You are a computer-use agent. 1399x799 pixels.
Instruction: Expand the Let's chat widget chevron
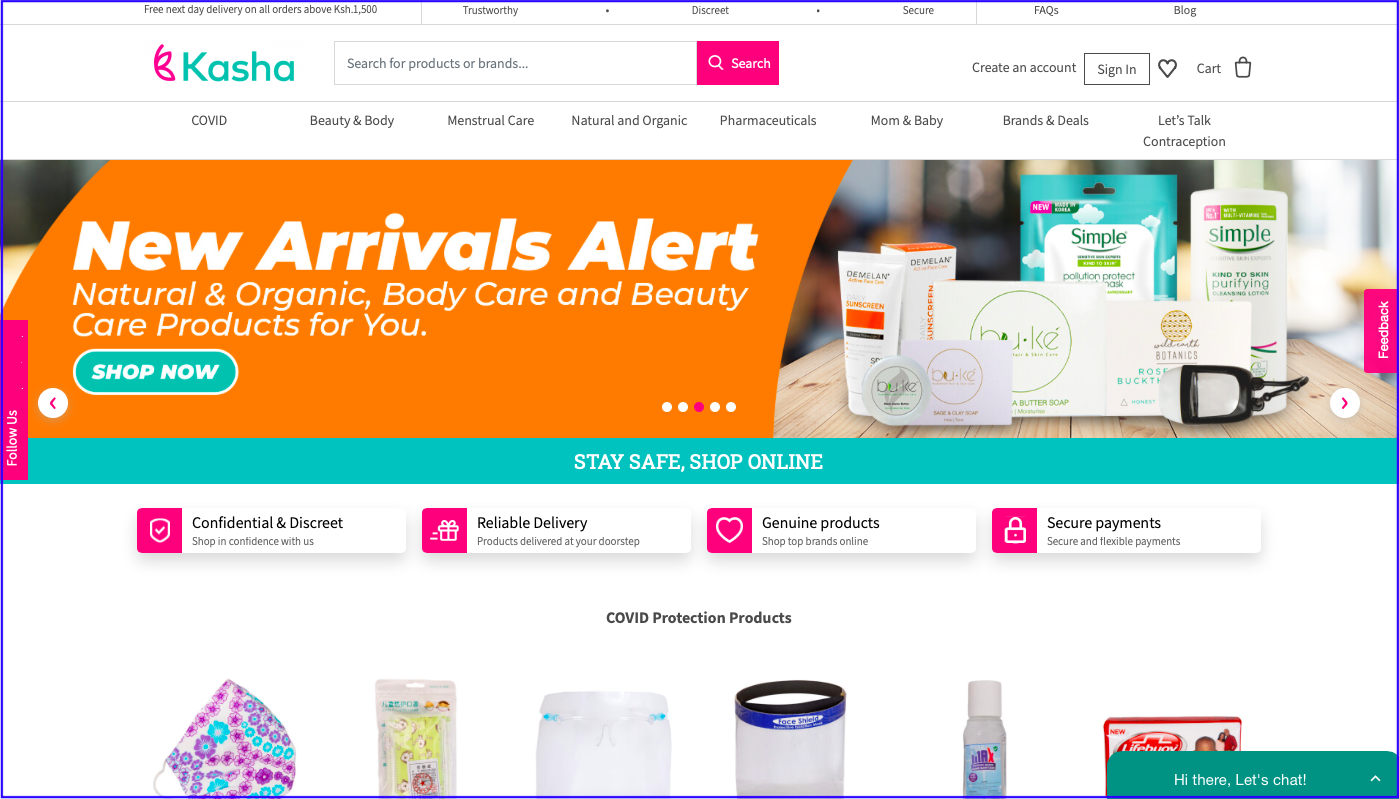point(1376,779)
